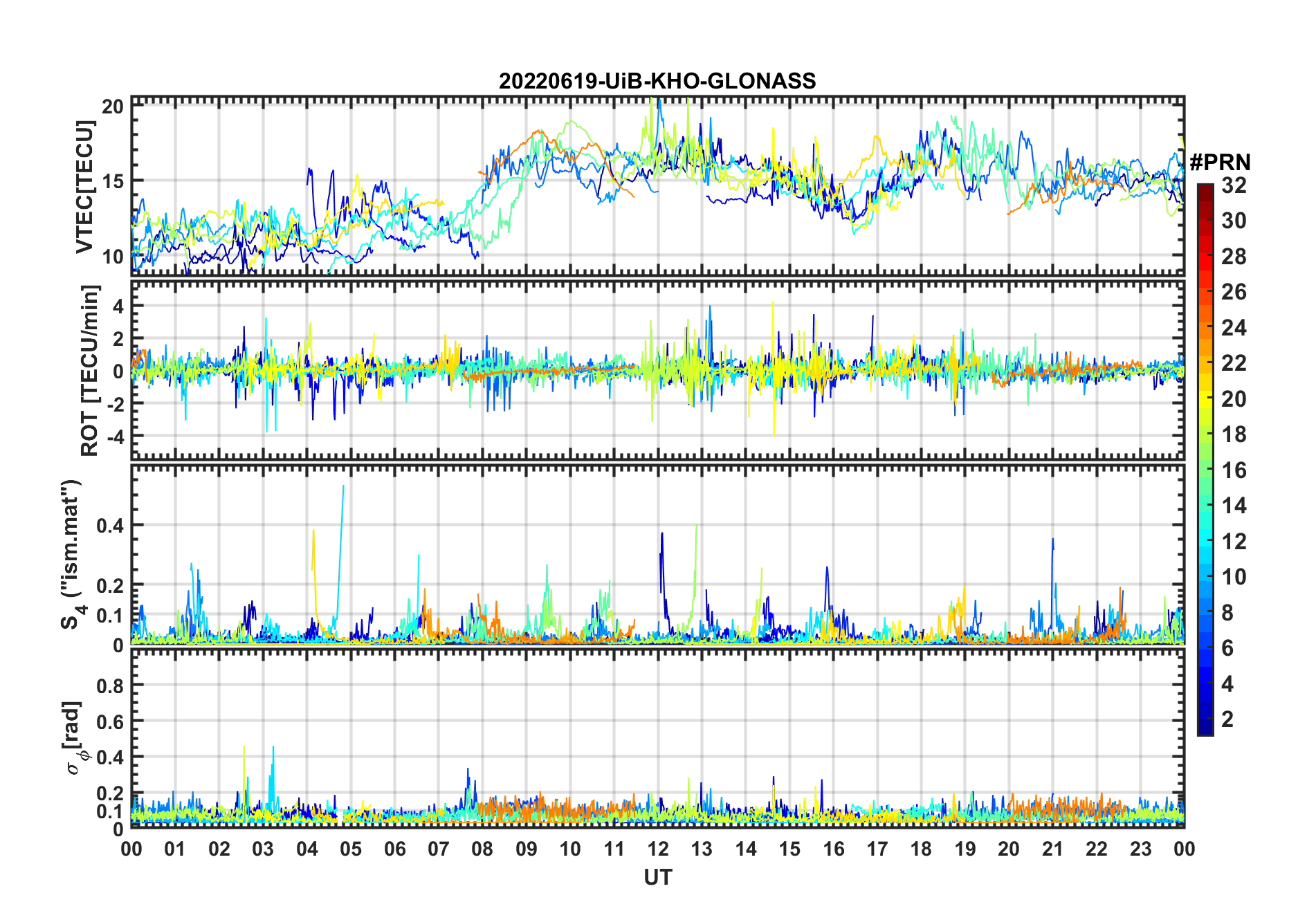Select x-axis hour tick 09
The height and width of the screenshot is (920, 1316).
point(527,849)
